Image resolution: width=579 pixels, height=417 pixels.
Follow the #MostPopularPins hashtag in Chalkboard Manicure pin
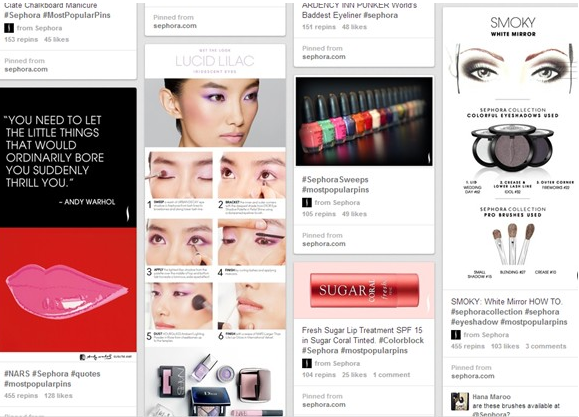point(76,15)
